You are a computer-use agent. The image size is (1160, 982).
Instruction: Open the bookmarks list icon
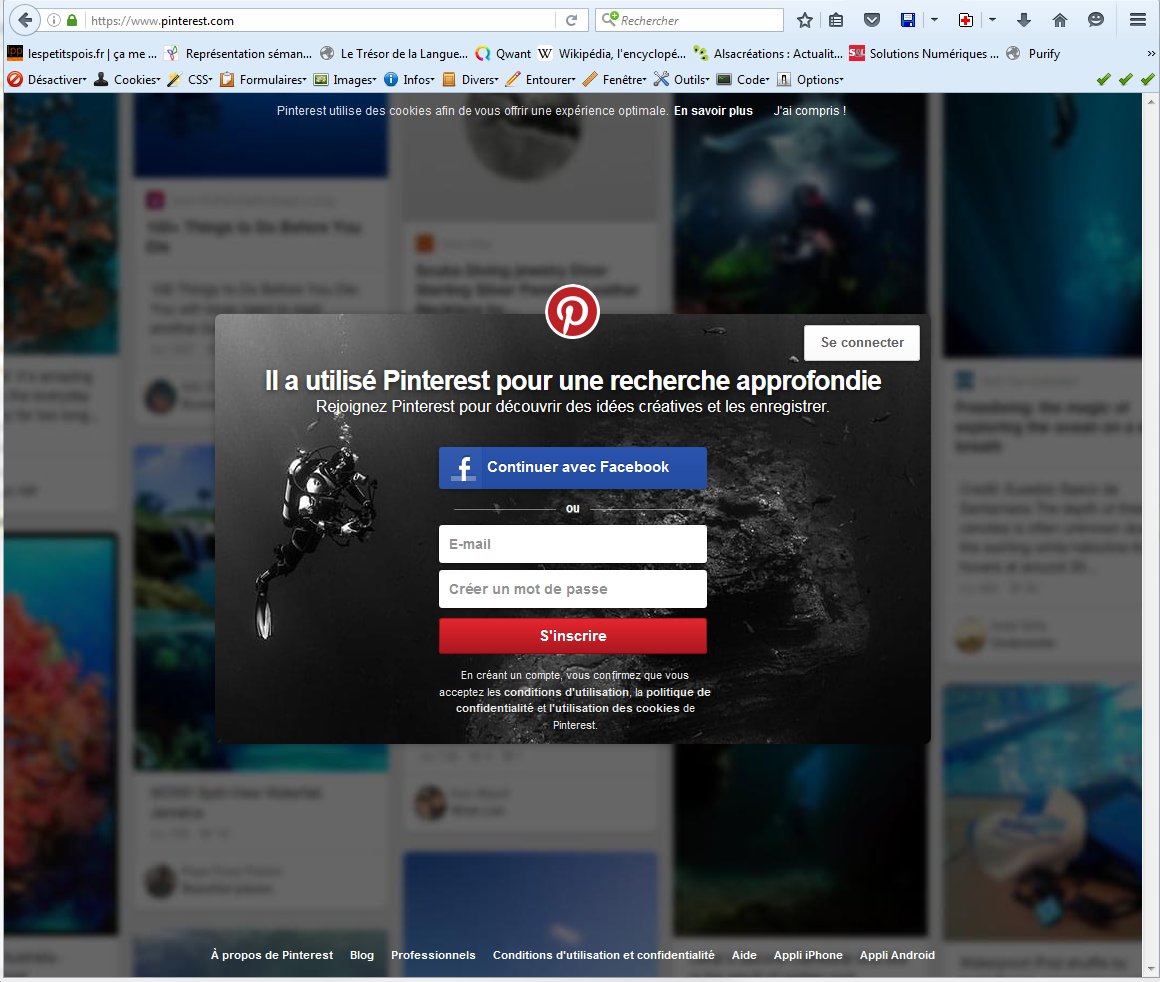coord(836,20)
